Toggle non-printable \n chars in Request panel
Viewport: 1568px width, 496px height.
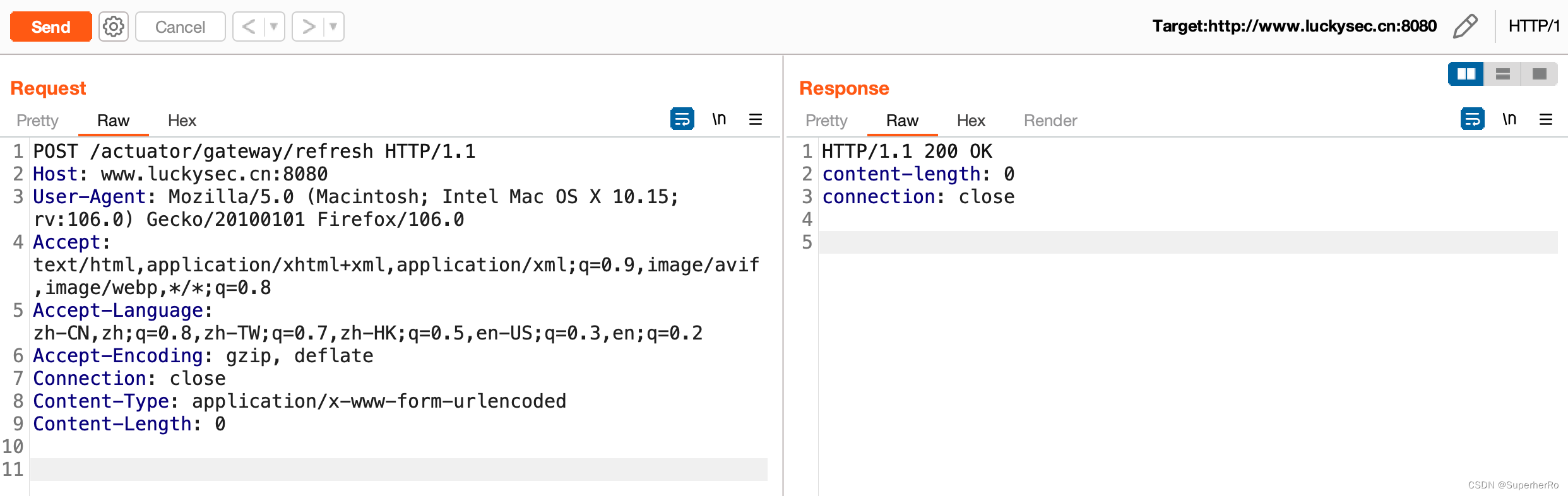tap(719, 119)
